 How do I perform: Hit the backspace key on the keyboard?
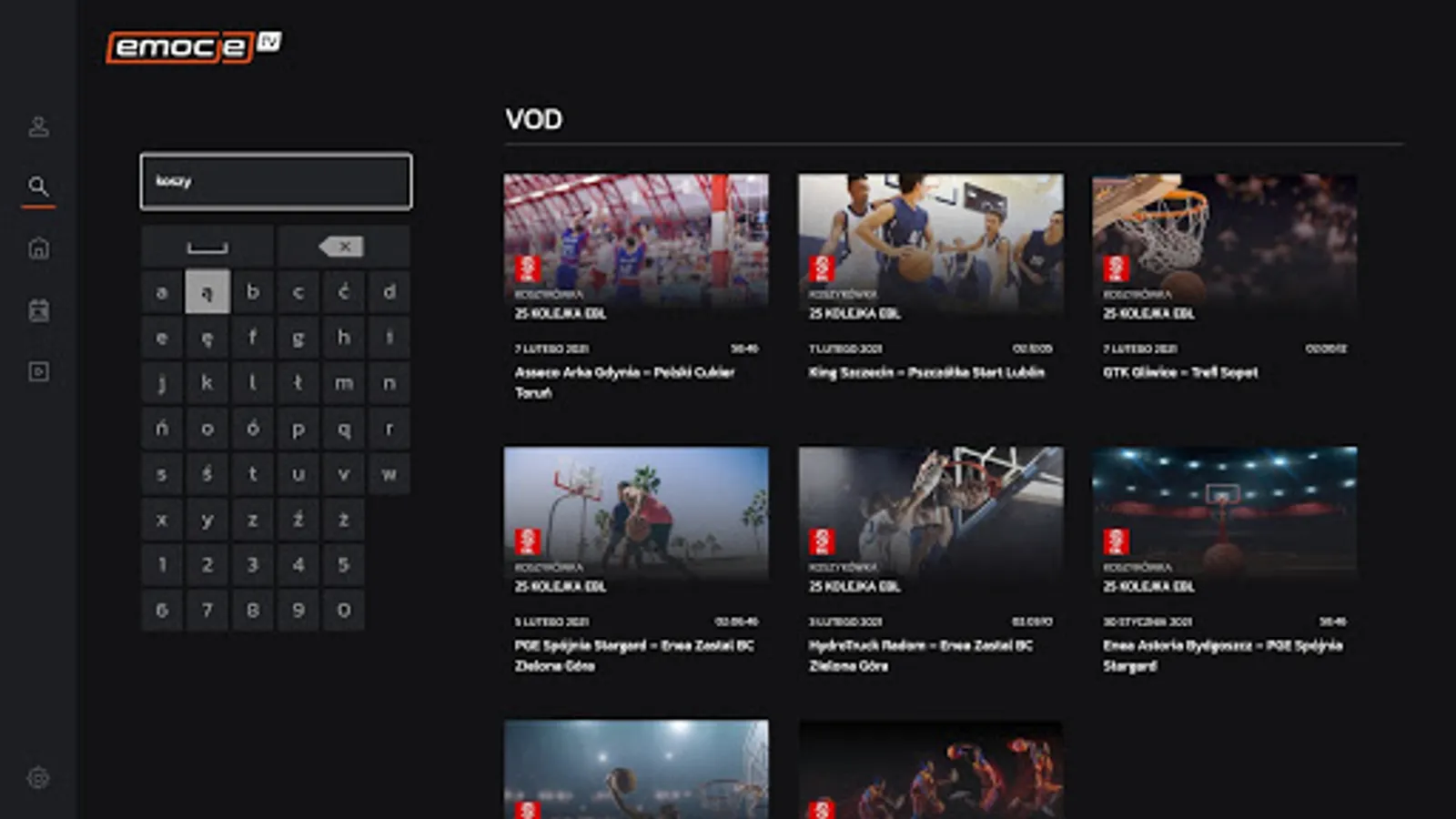click(343, 247)
